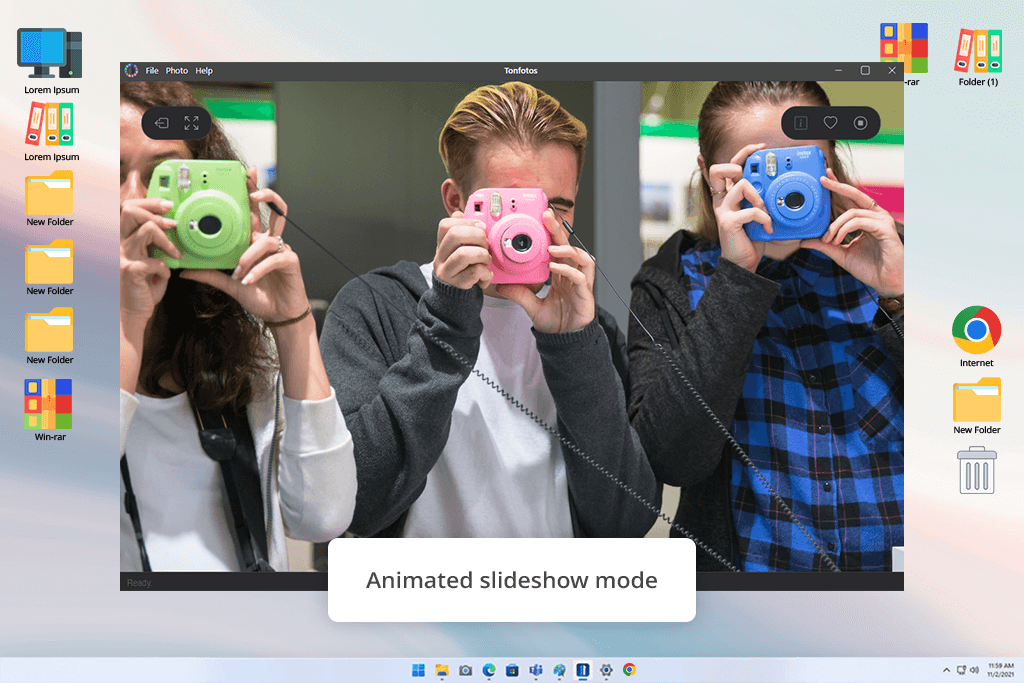Screen dimensions: 1024x683
Task: Stop the slideshow with the stop icon
Action: tap(860, 123)
